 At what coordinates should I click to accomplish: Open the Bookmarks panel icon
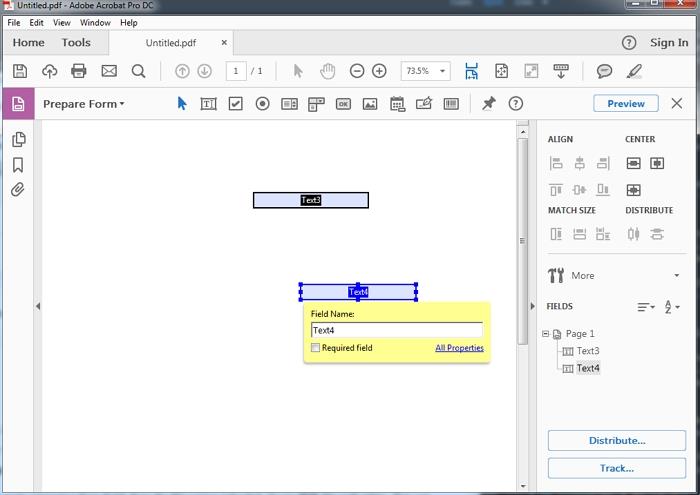point(18,165)
